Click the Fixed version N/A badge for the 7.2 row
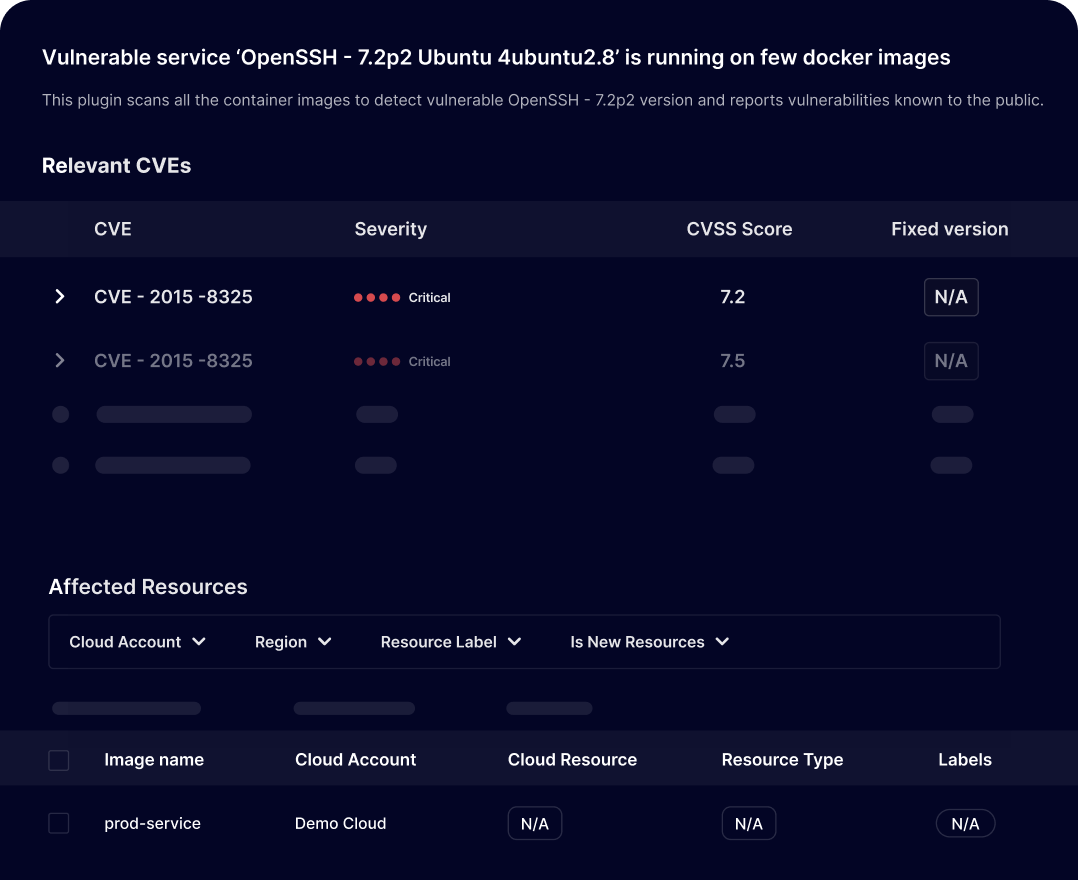Image resolution: width=1078 pixels, height=880 pixels. (x=950, y=297)
